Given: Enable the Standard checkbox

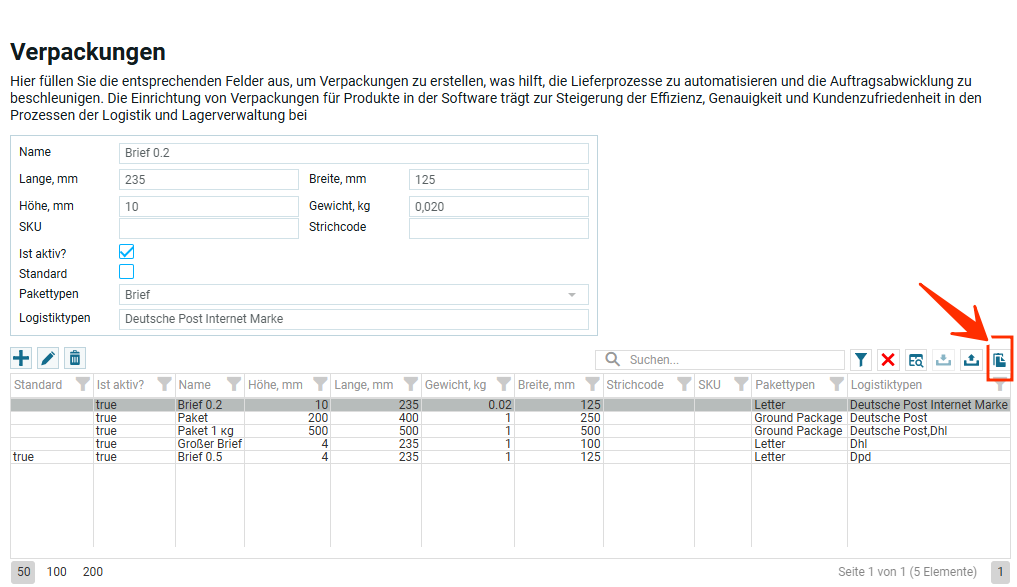Looking at the screenshot, I should coord(127,272).
